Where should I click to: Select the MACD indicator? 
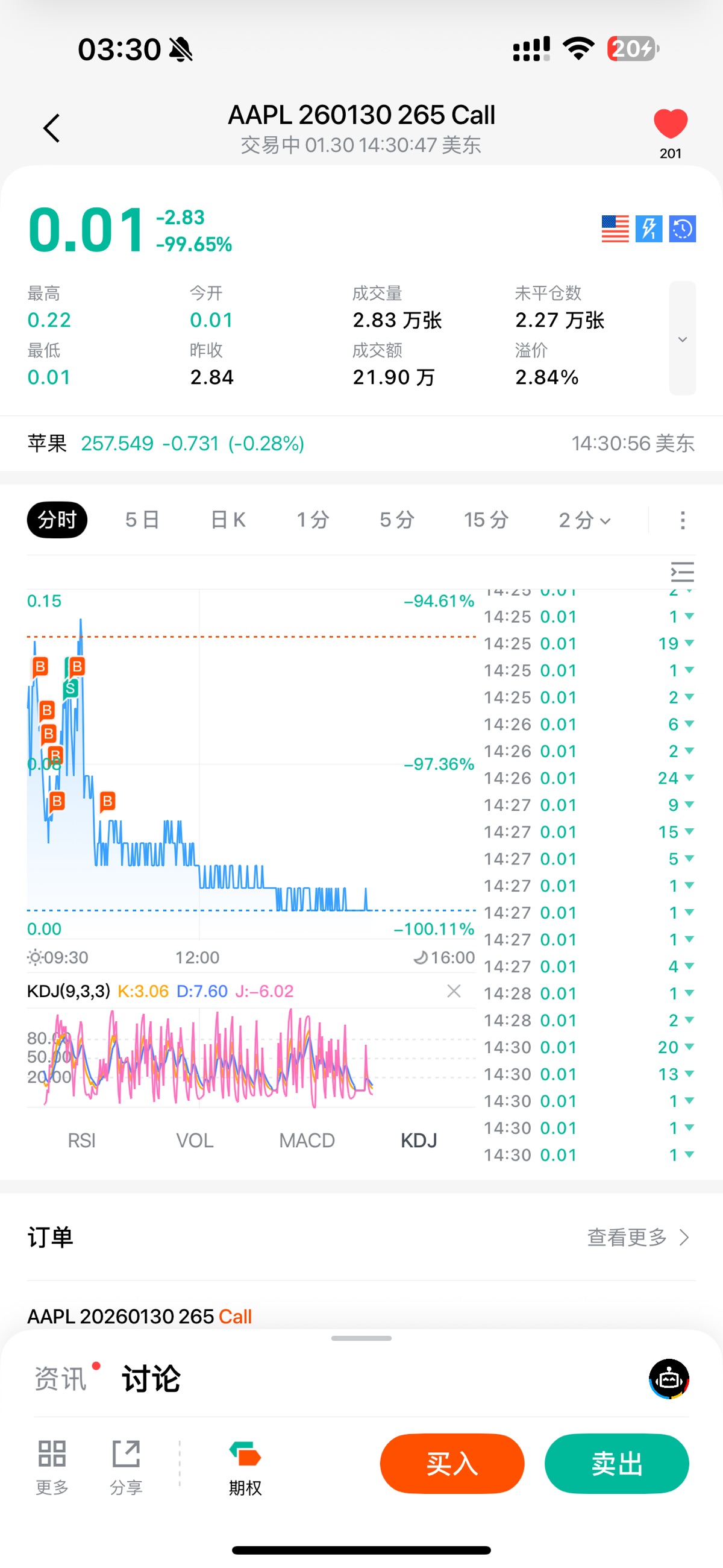307,1140
